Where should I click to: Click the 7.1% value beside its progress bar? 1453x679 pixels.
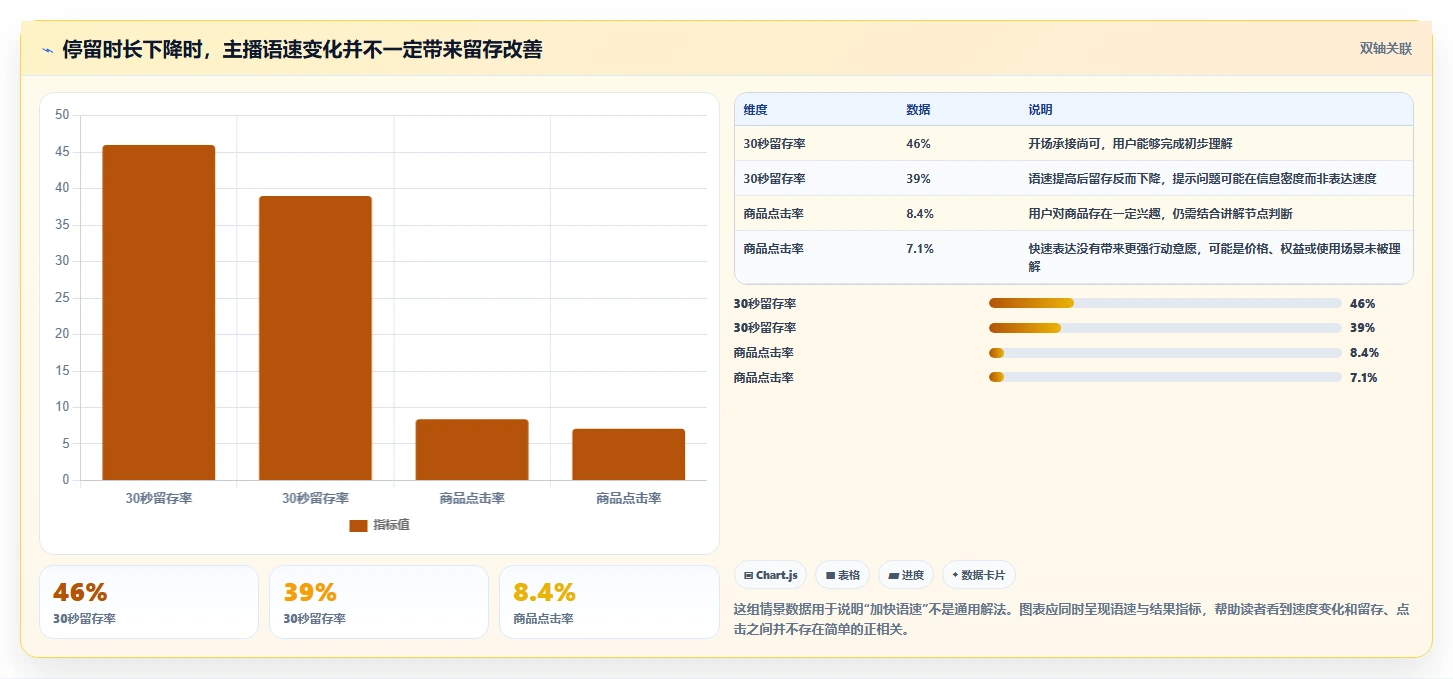(x=1364, y=378)
